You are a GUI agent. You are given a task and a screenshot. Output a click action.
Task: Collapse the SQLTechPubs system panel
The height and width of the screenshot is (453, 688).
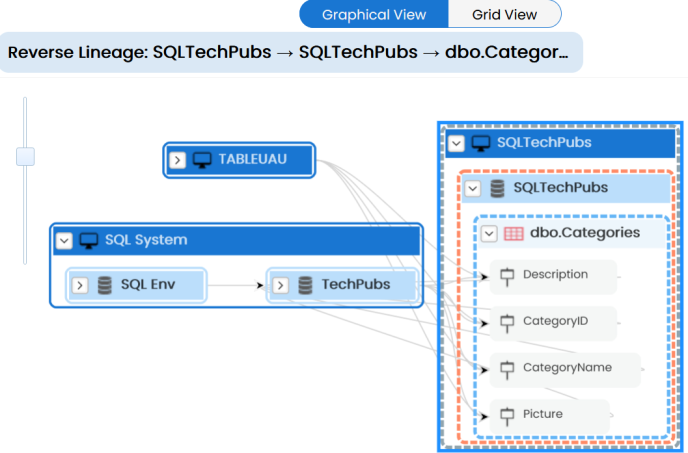[x=456, y=143]
